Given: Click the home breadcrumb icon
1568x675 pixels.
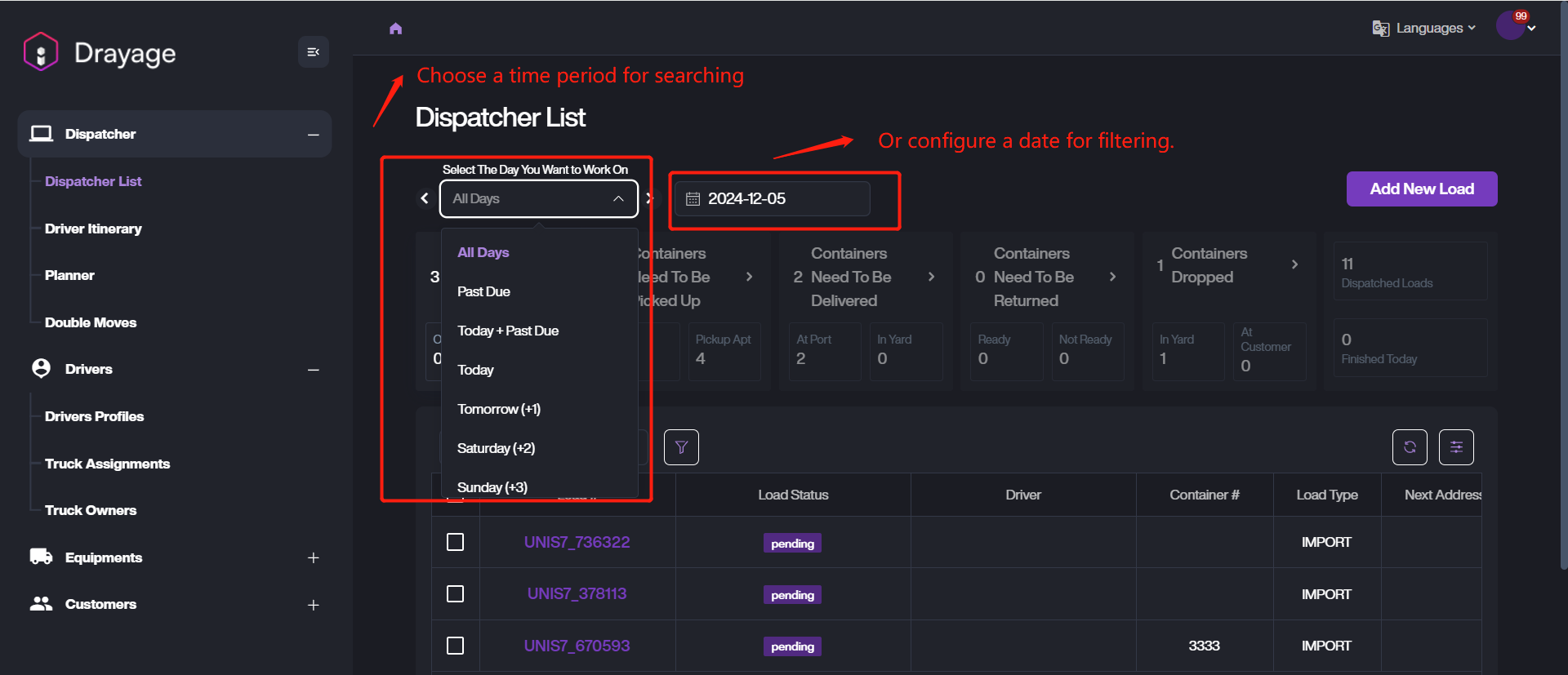Looking at the screenshot, I should tap(396, 29).
